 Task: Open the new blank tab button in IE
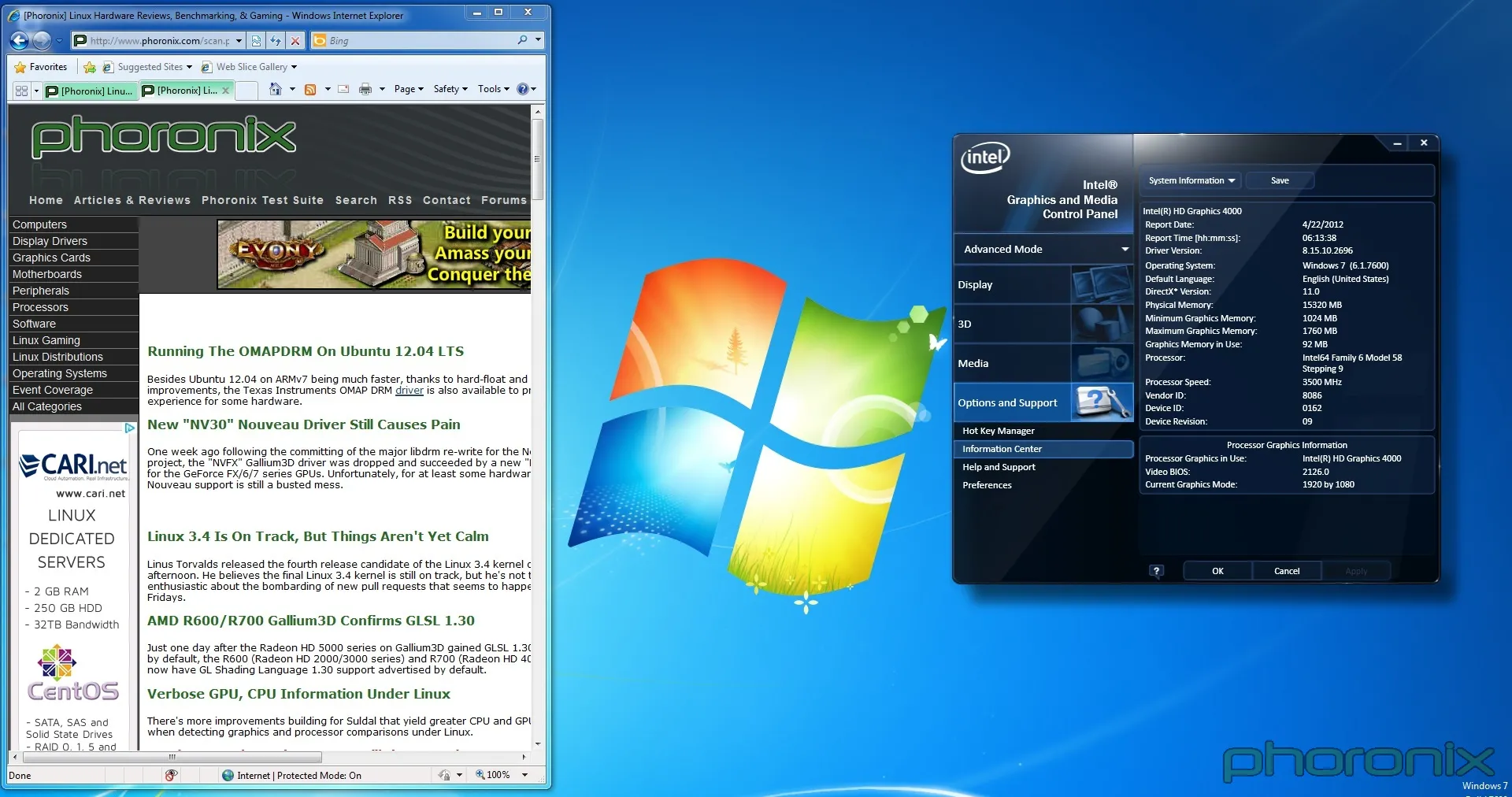pyautogui.click(x=246, y=91)
